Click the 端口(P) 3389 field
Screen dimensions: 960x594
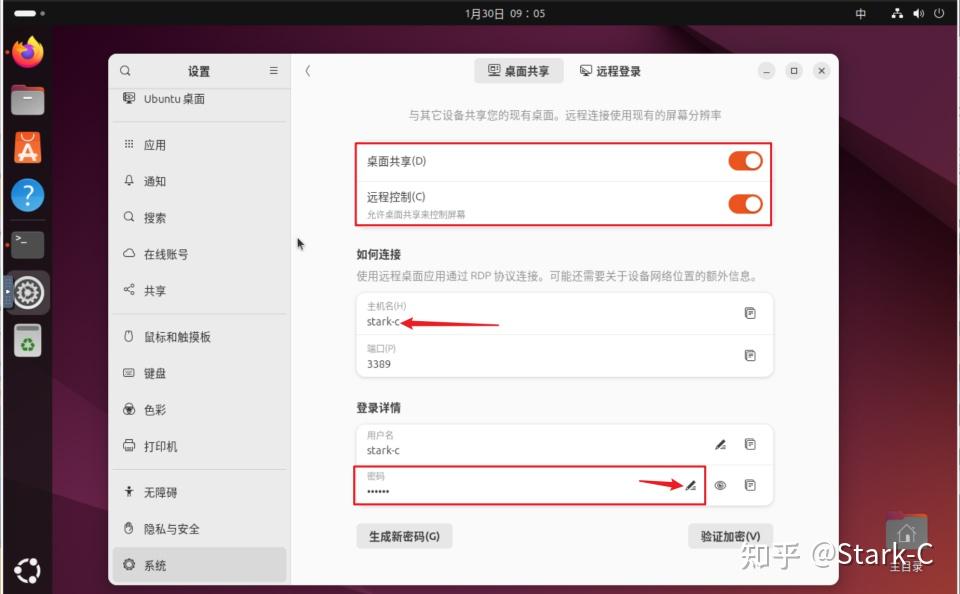coord(564,356)
